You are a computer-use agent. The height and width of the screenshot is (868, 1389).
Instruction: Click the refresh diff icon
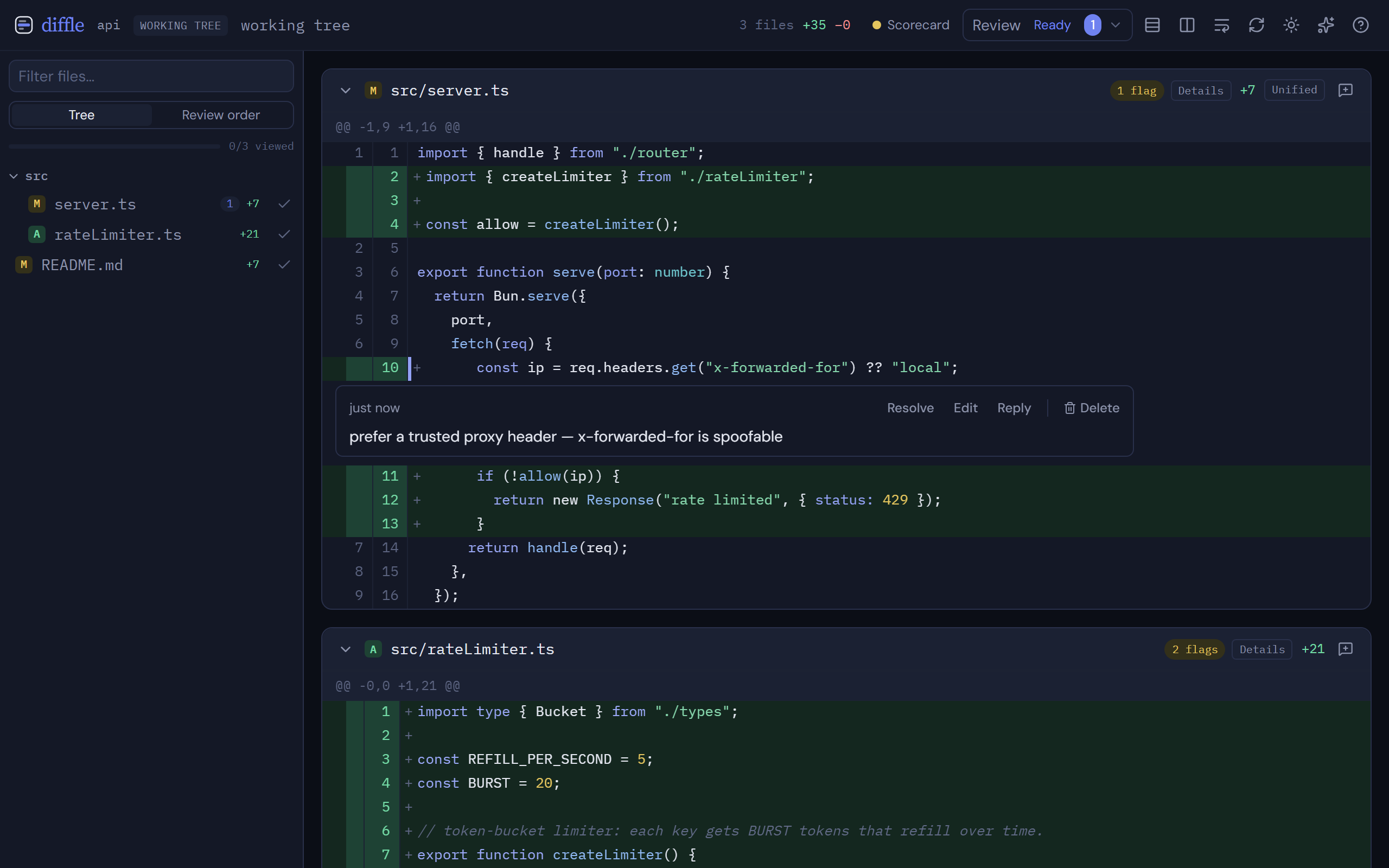(x=1257, y=25)
